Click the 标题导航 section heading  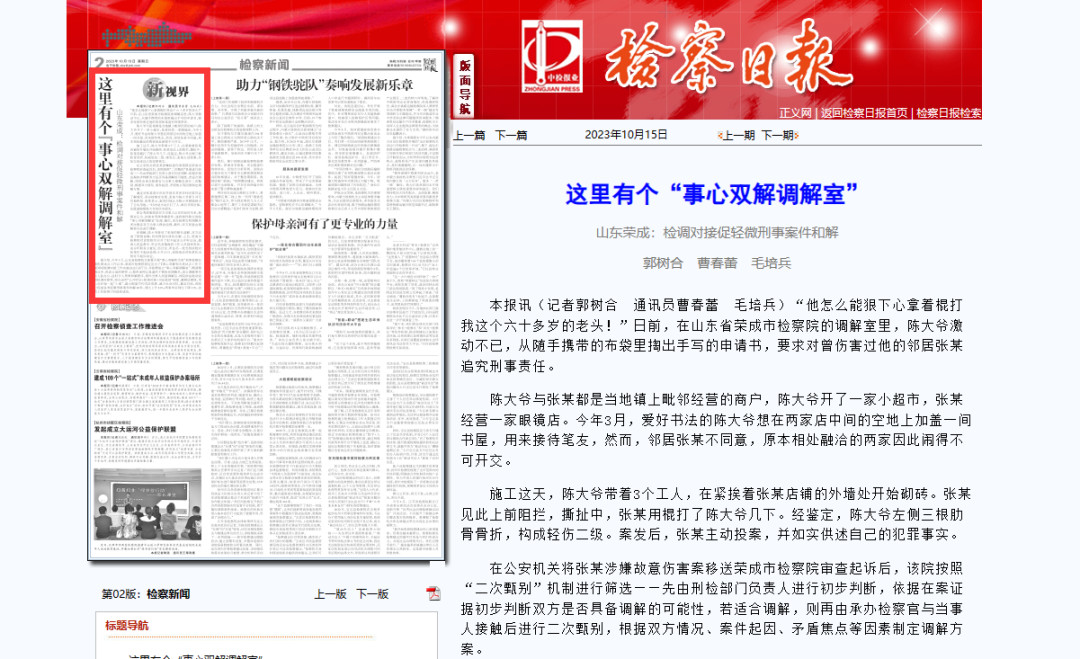tap(127, 625)
